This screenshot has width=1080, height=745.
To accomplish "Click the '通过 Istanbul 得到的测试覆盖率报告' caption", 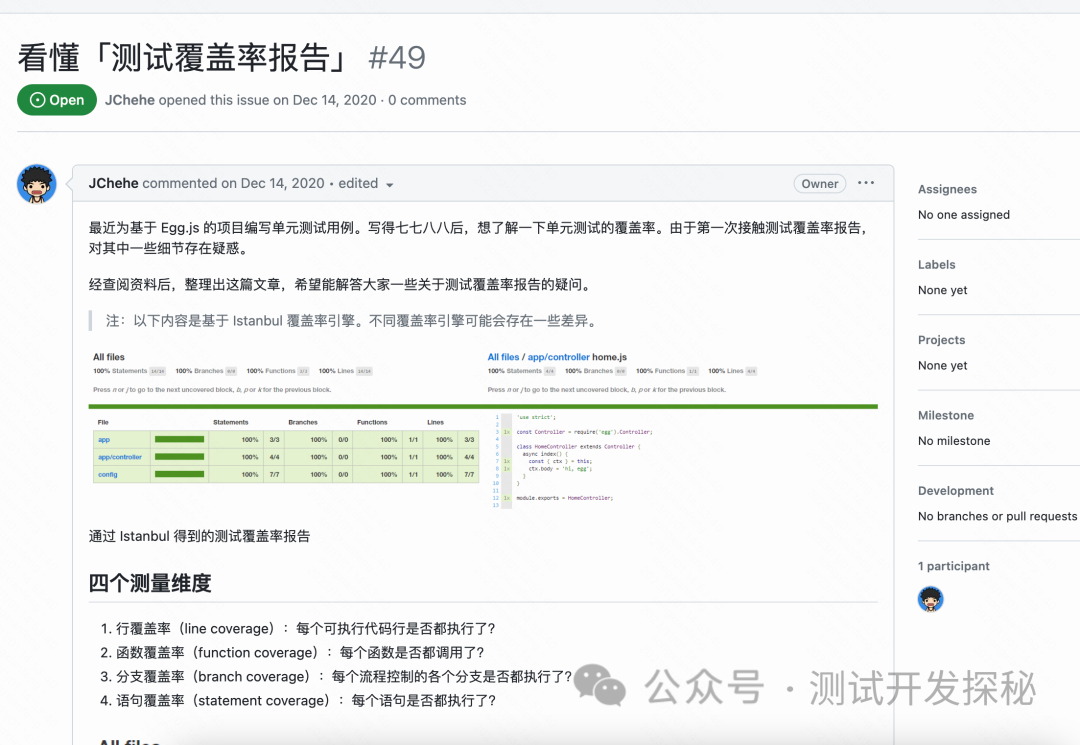I will click(199, 536).
